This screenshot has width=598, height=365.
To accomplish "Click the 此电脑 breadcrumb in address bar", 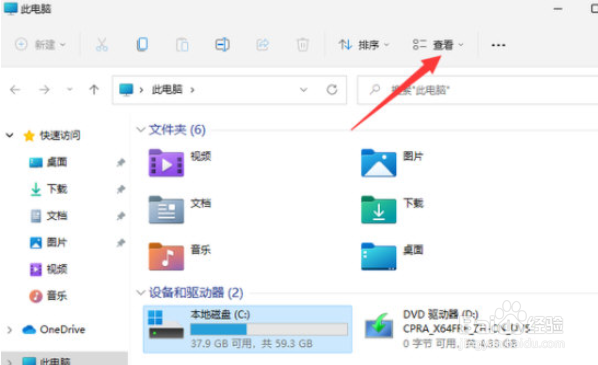I will click(x=167, y=90).
